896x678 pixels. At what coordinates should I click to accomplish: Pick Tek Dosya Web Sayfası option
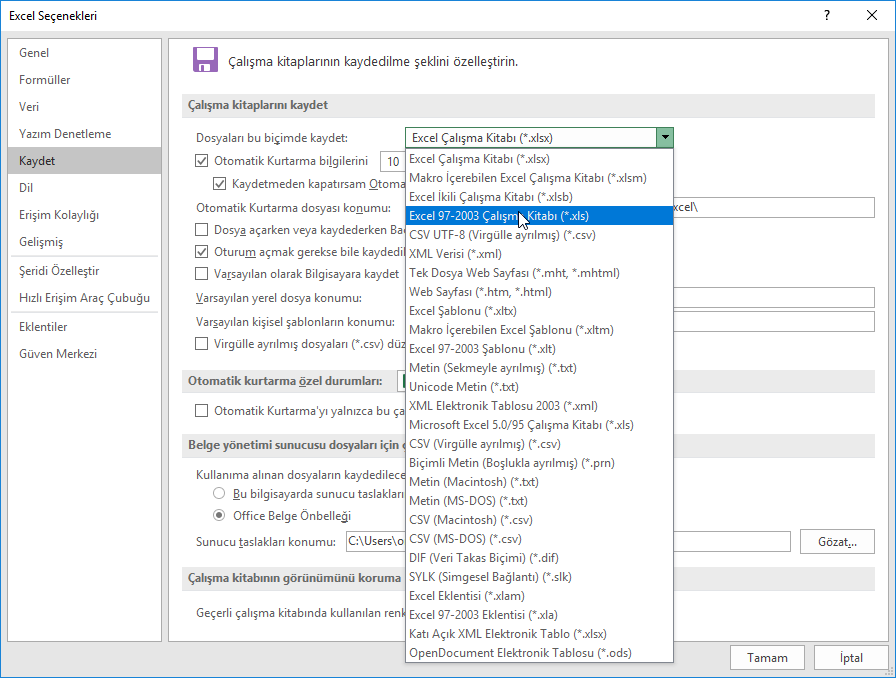pos(539,273)
